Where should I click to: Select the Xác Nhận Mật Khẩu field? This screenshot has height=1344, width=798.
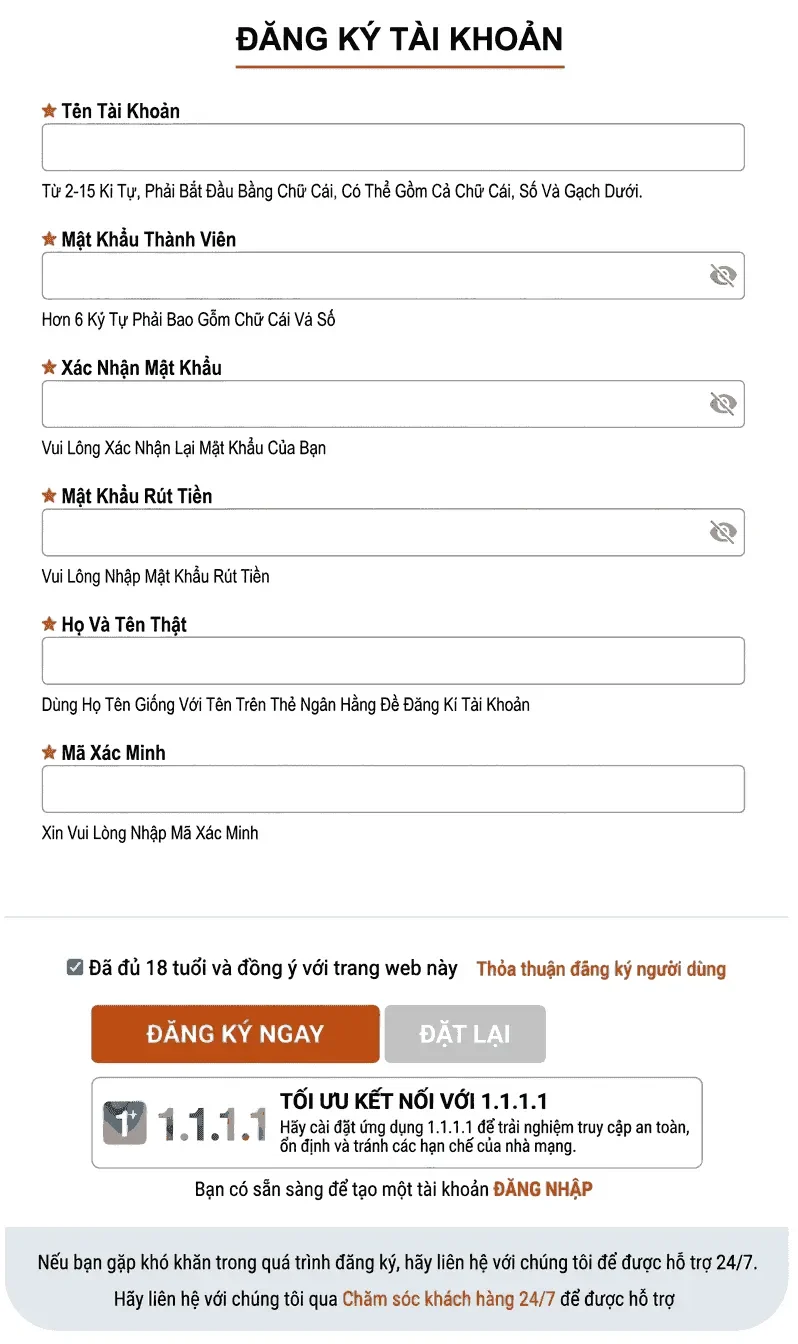(x=372, y=404)
